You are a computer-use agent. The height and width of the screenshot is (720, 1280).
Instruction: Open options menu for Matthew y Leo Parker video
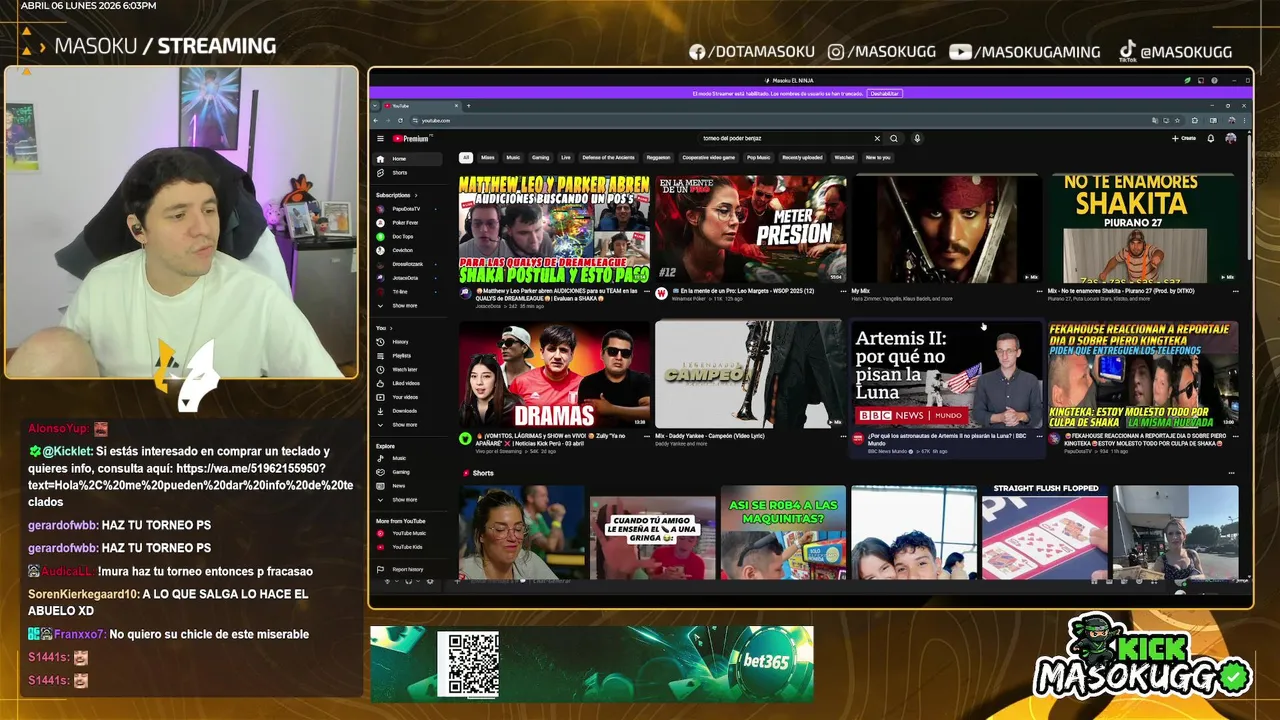[x=647, y=291]
